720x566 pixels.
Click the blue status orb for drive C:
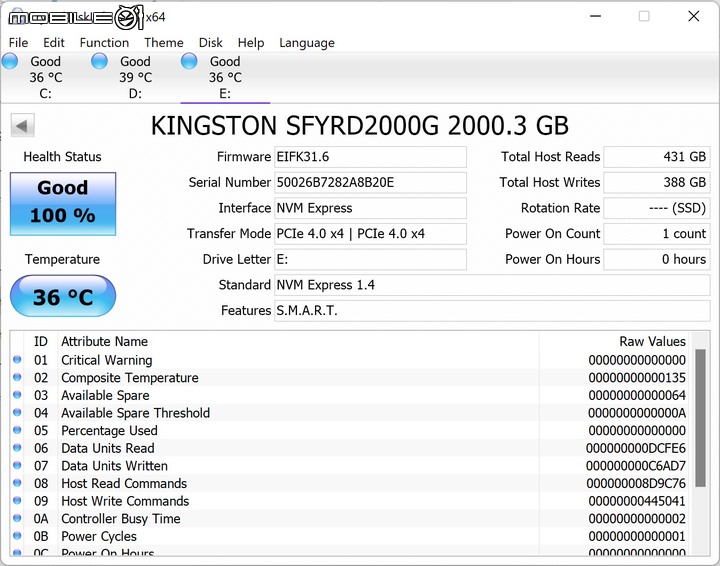10,61
